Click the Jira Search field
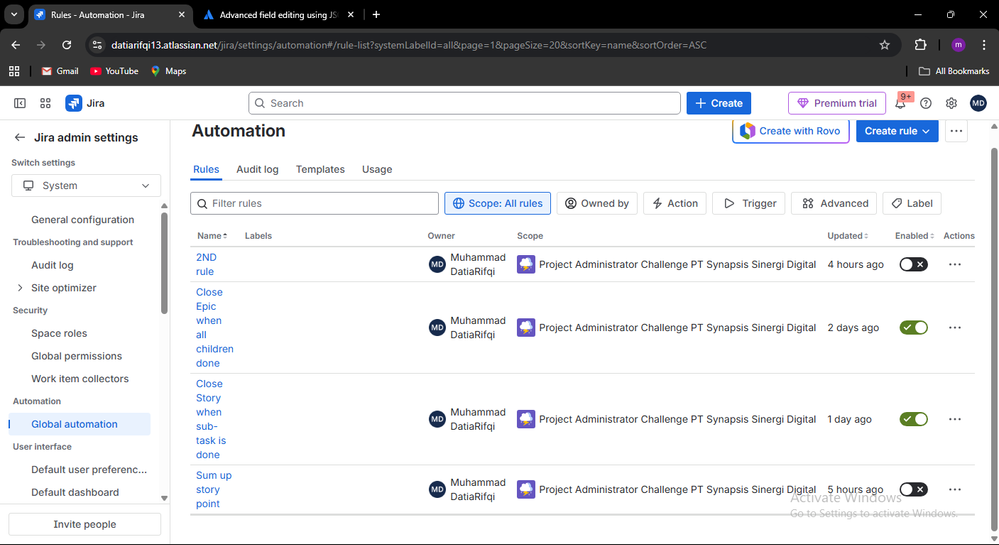The width and height of the screenshot is (999, 545). coord(464,103)
